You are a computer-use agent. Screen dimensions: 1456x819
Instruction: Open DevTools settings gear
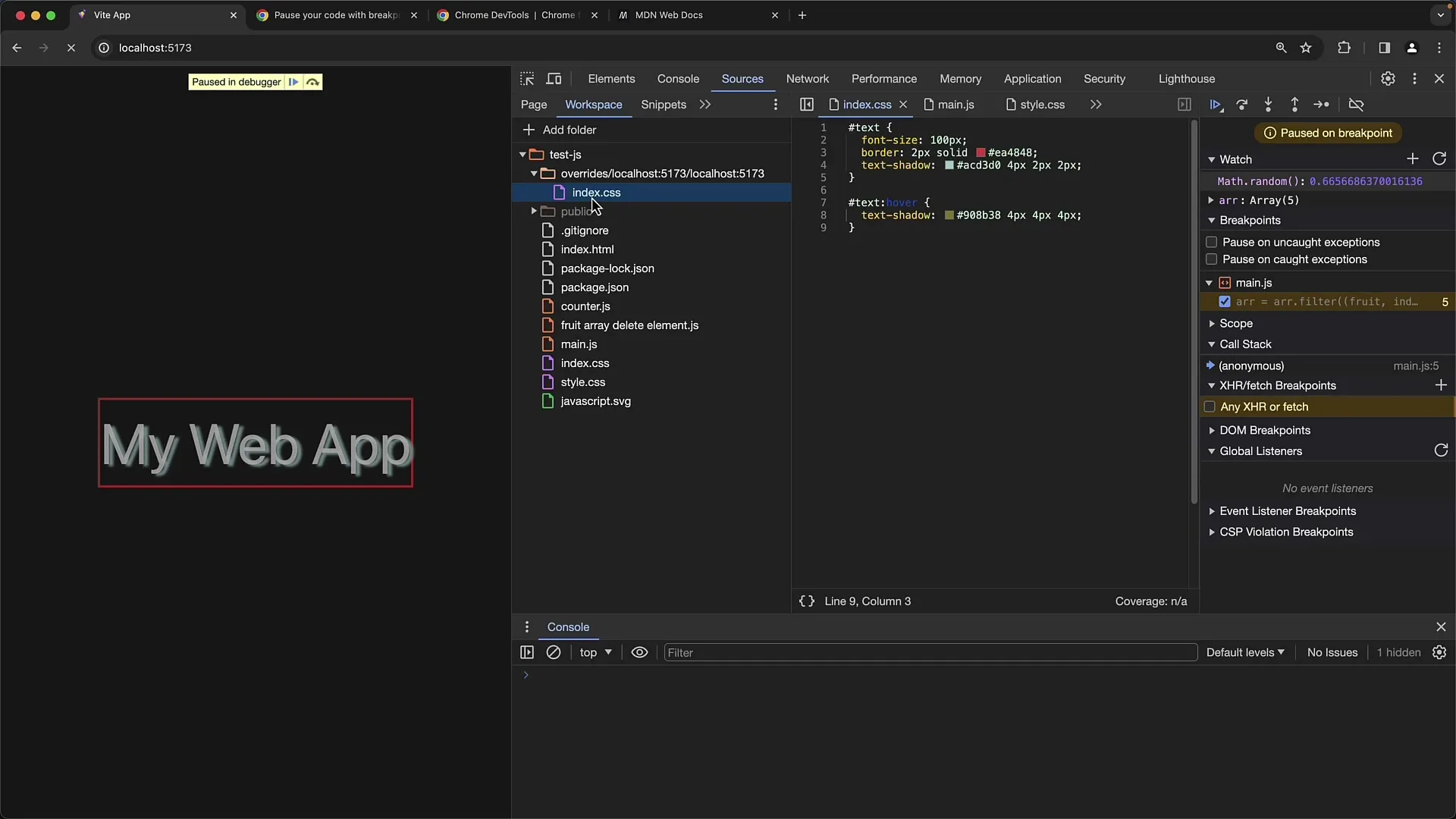1388,79
